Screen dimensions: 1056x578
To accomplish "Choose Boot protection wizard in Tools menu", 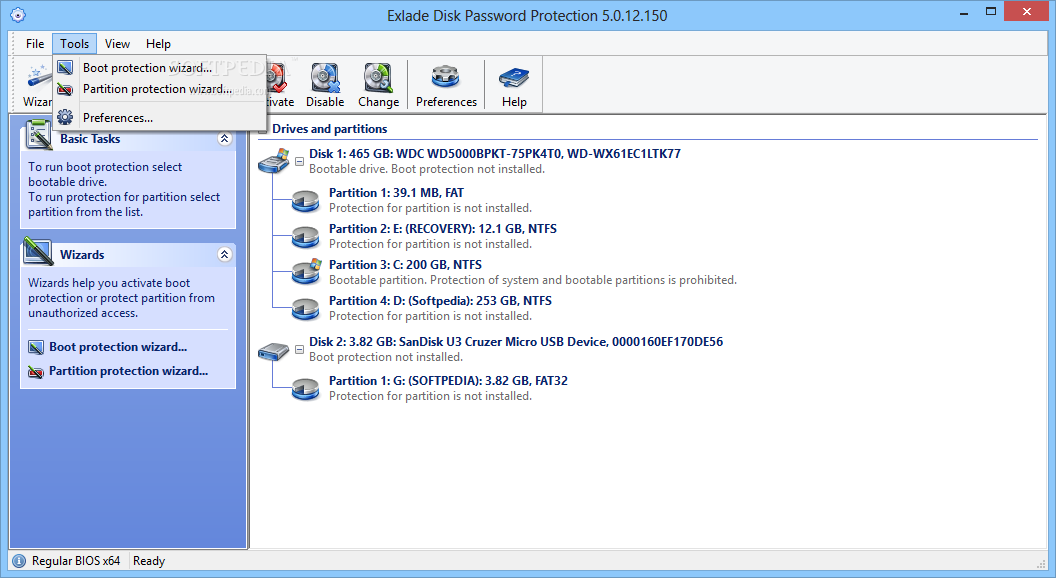I will [160, 67].
